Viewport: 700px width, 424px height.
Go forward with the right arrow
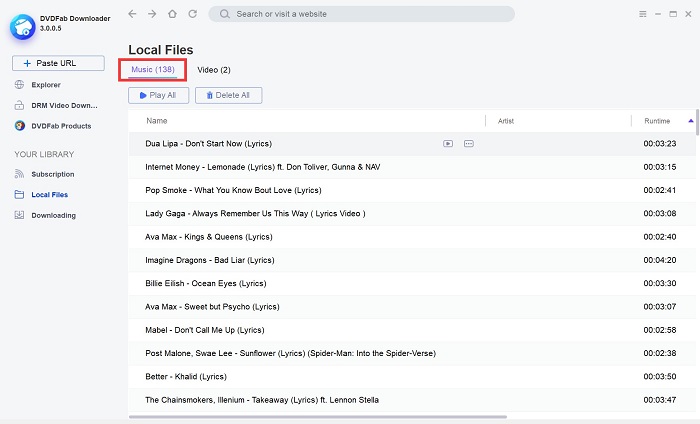152,14
